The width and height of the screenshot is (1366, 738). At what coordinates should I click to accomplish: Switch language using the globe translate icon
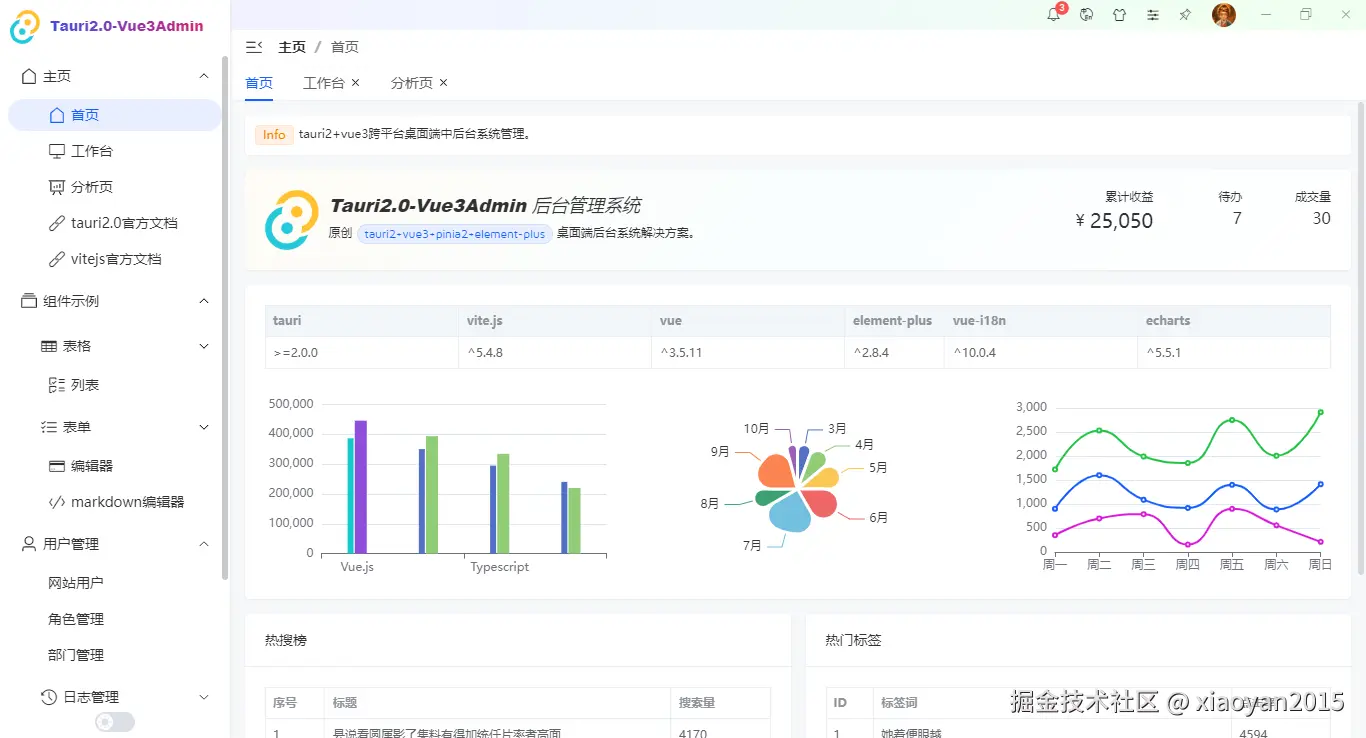point(1087,15)
